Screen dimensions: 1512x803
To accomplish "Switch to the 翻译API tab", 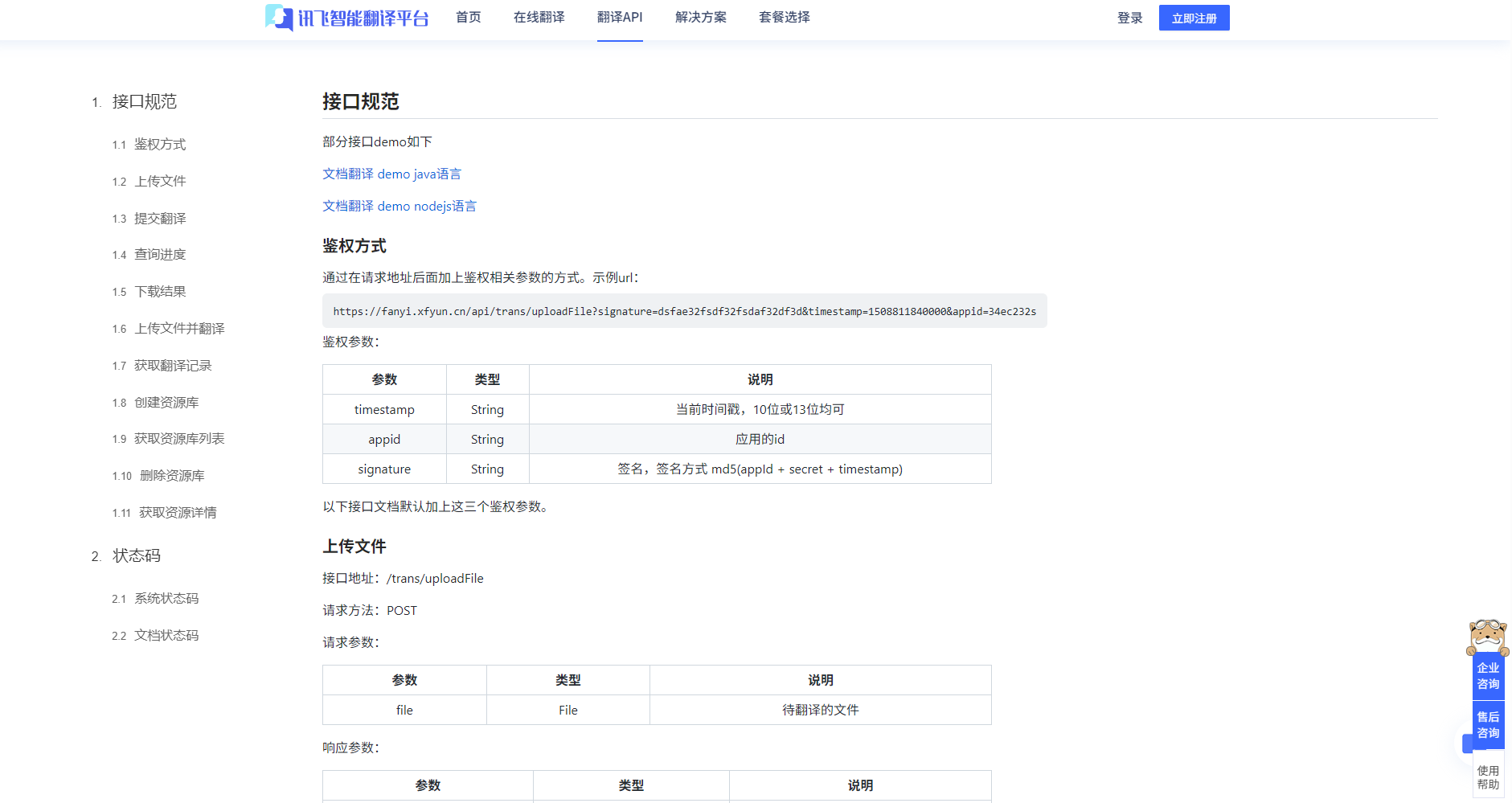I will click(620, 17).
